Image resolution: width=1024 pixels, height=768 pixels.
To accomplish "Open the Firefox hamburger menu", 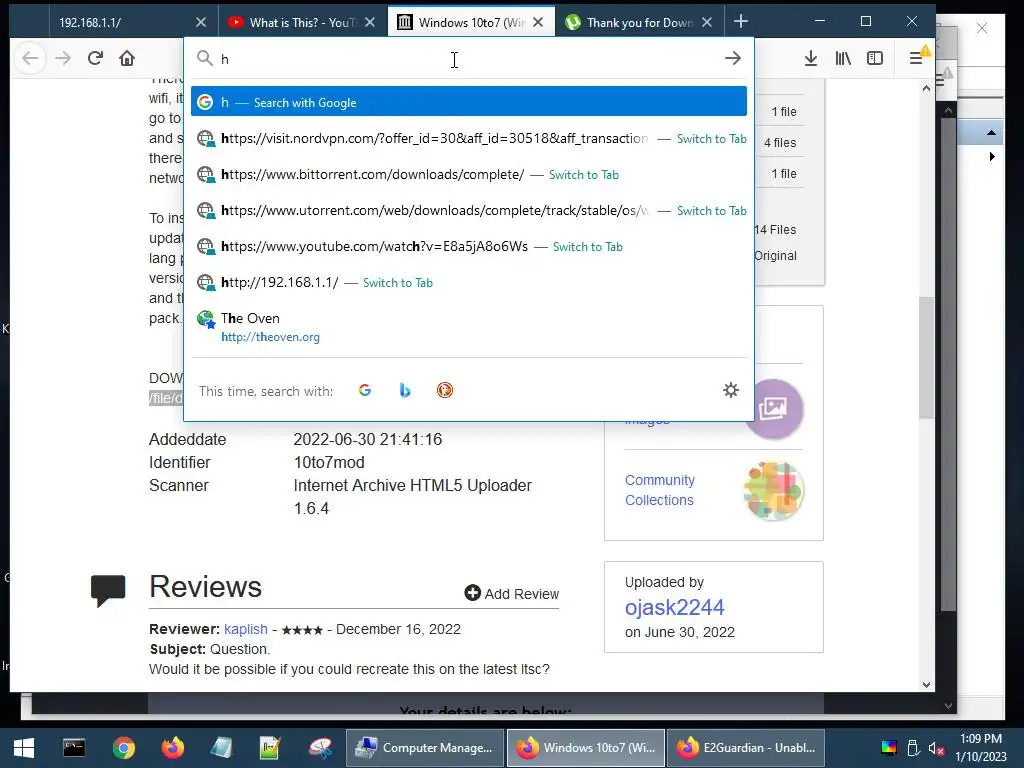I will [916, 58].
